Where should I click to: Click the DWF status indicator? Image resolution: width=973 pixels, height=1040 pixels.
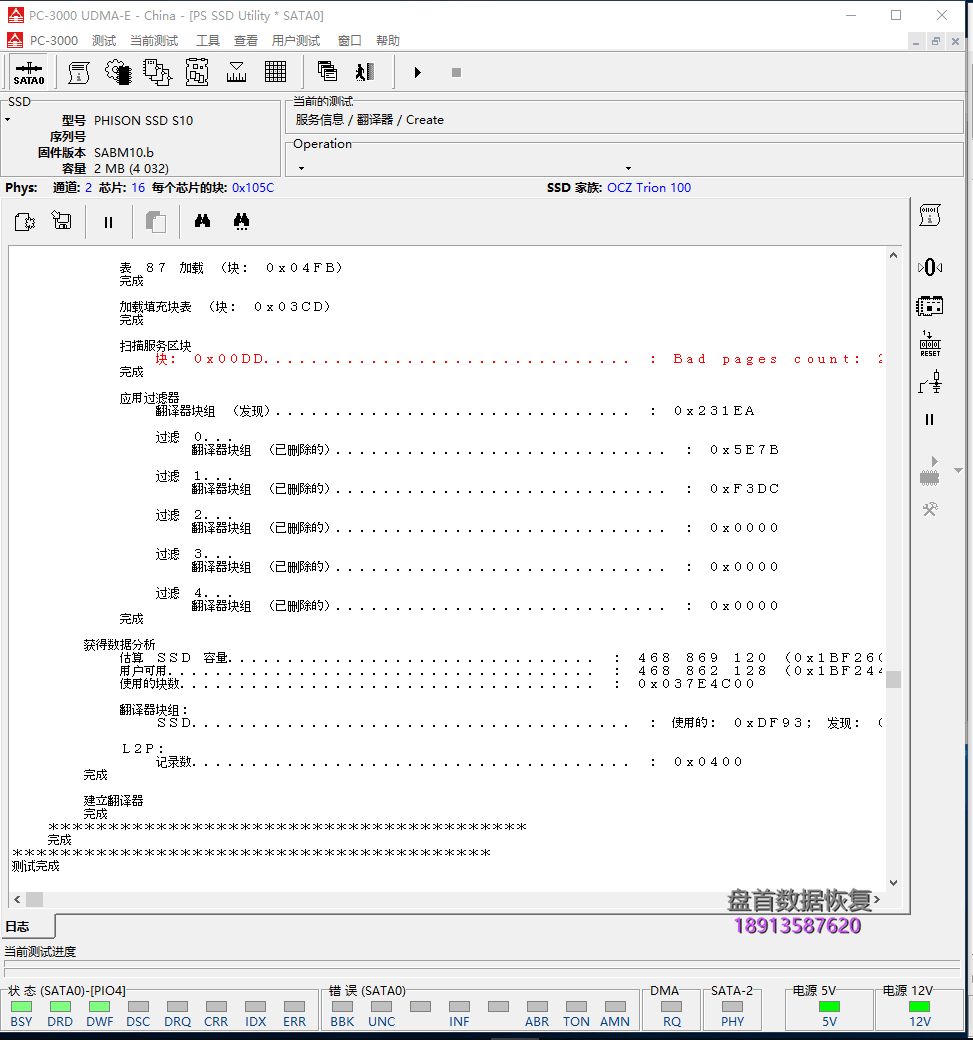[99, 1007]
